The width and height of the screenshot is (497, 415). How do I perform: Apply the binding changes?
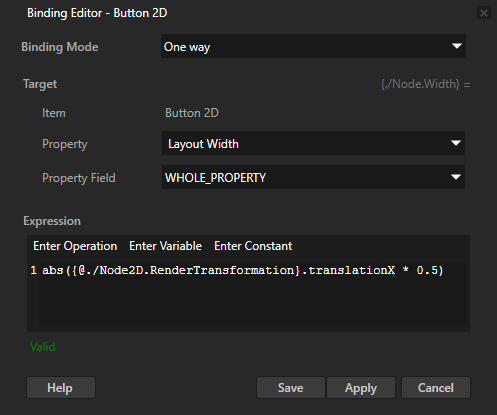point(361,388)
